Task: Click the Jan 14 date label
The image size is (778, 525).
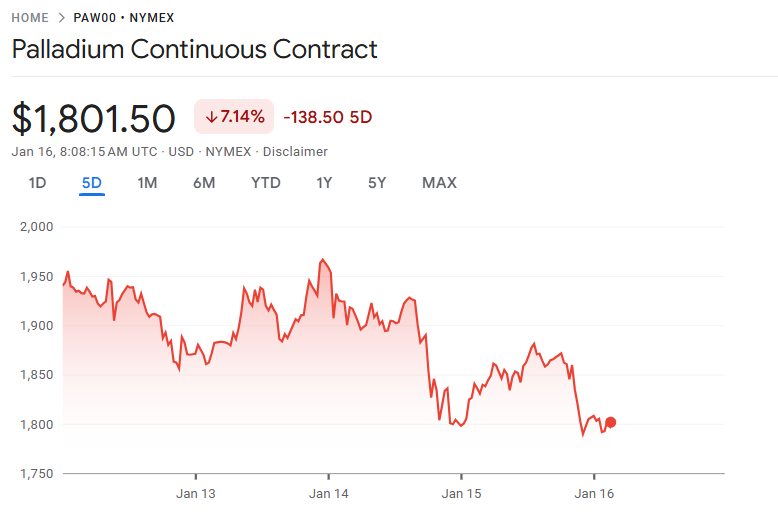Action: pos(328,493)
